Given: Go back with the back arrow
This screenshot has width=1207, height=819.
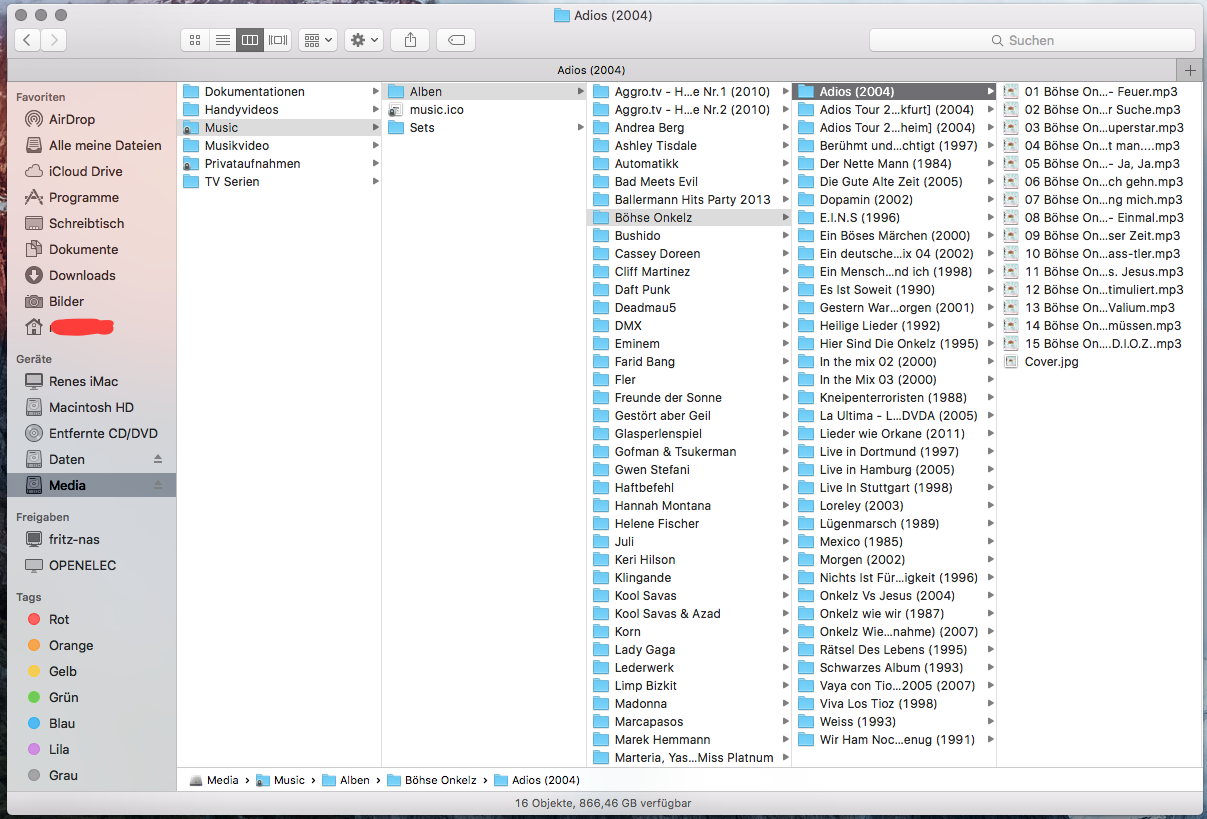Looking at the screenshot, I should click(28, 40).
